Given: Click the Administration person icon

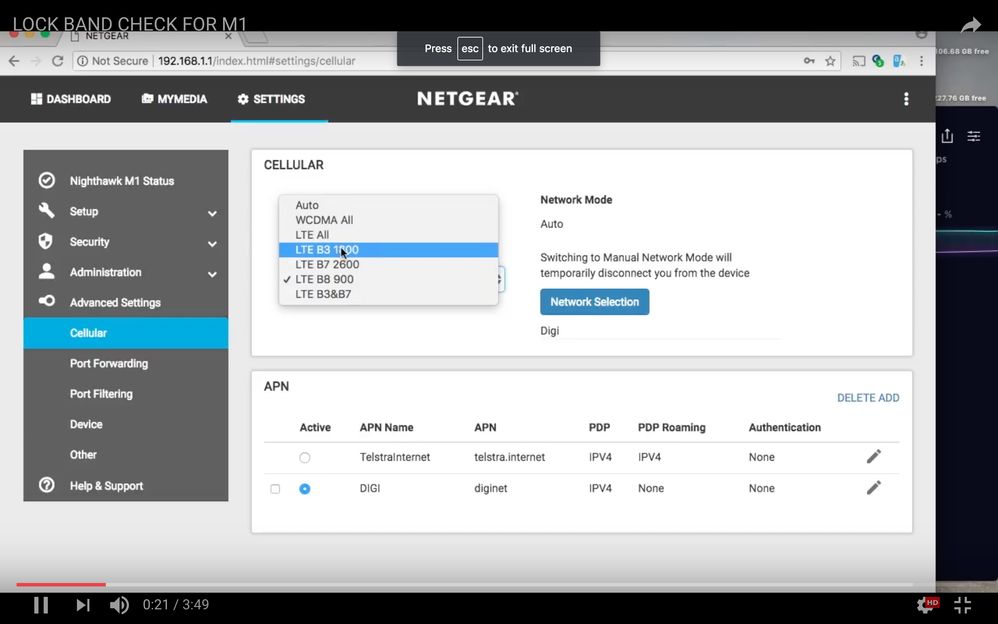Looking at the screenshot, I should [46, 271].
